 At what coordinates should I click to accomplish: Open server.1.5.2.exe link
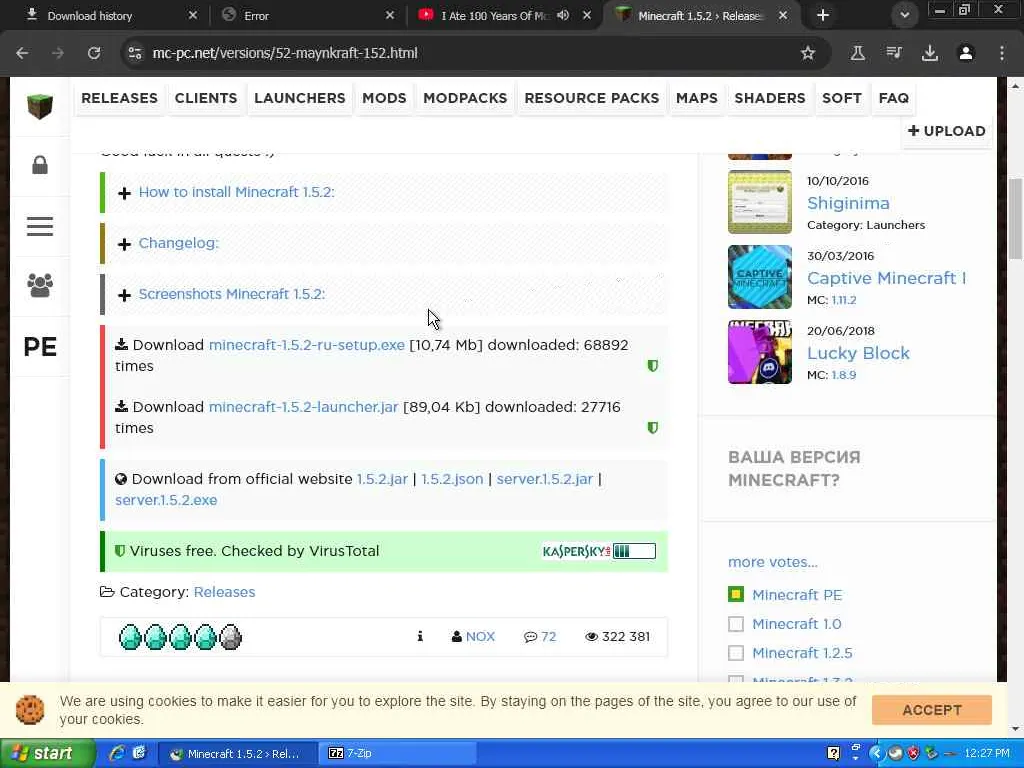(x=166, y=500)
